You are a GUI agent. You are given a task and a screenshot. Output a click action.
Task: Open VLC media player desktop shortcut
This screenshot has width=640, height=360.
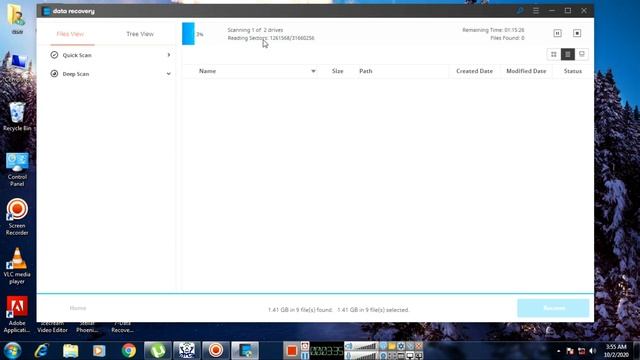(x=17, y=266)
